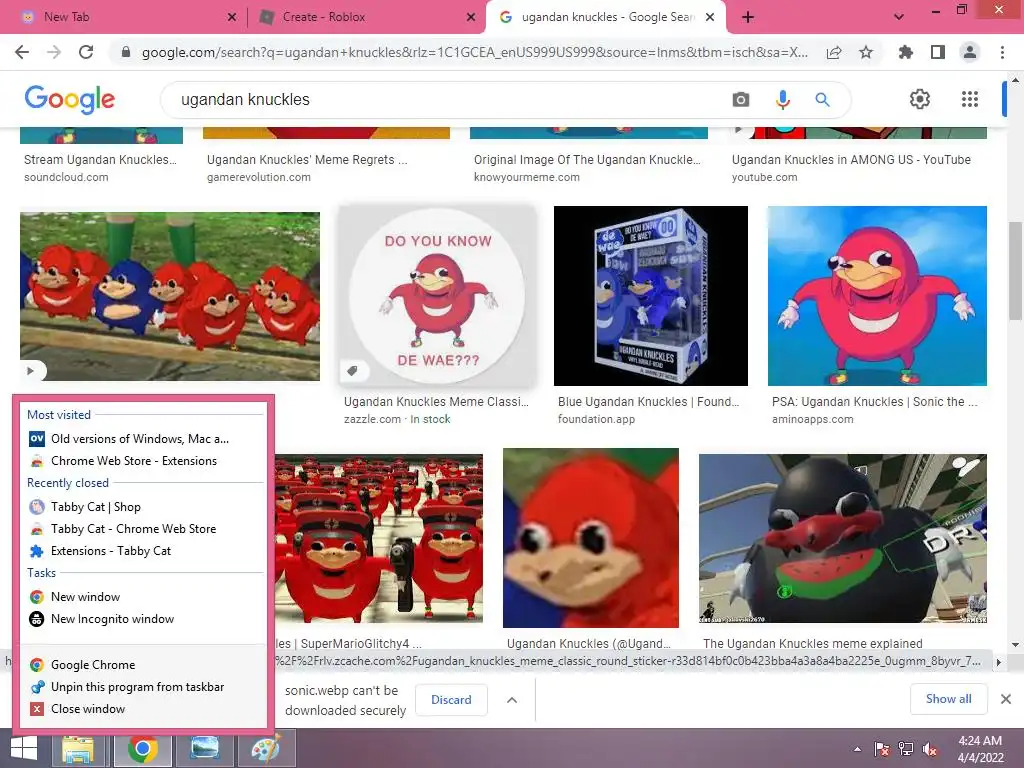This screenshot has width=1024, height=768.
Task: Open a new tab with plus button
Action: (x=748, y=17)
